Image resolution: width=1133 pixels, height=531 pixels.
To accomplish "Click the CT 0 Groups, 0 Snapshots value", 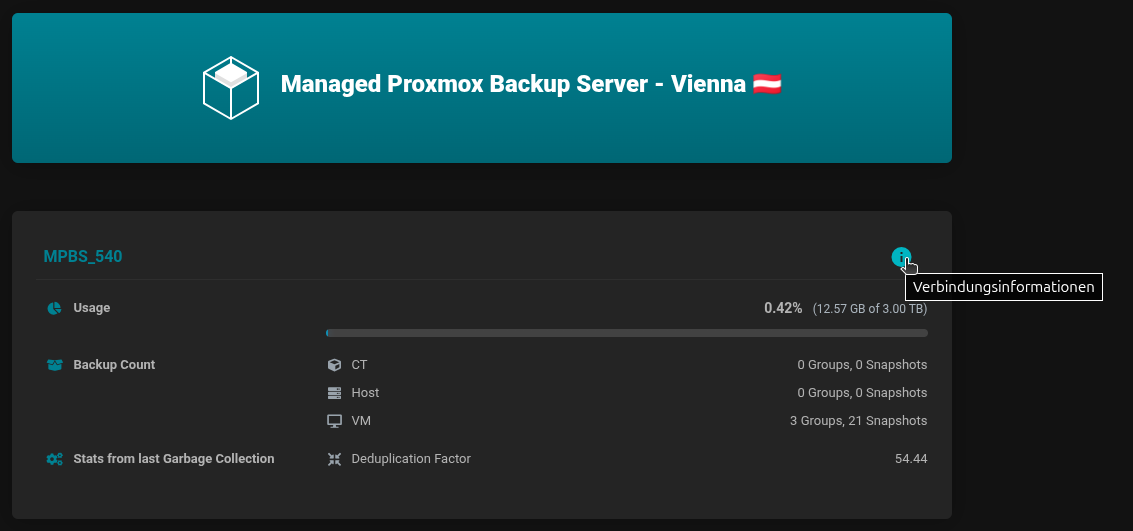I will (862, 365).
